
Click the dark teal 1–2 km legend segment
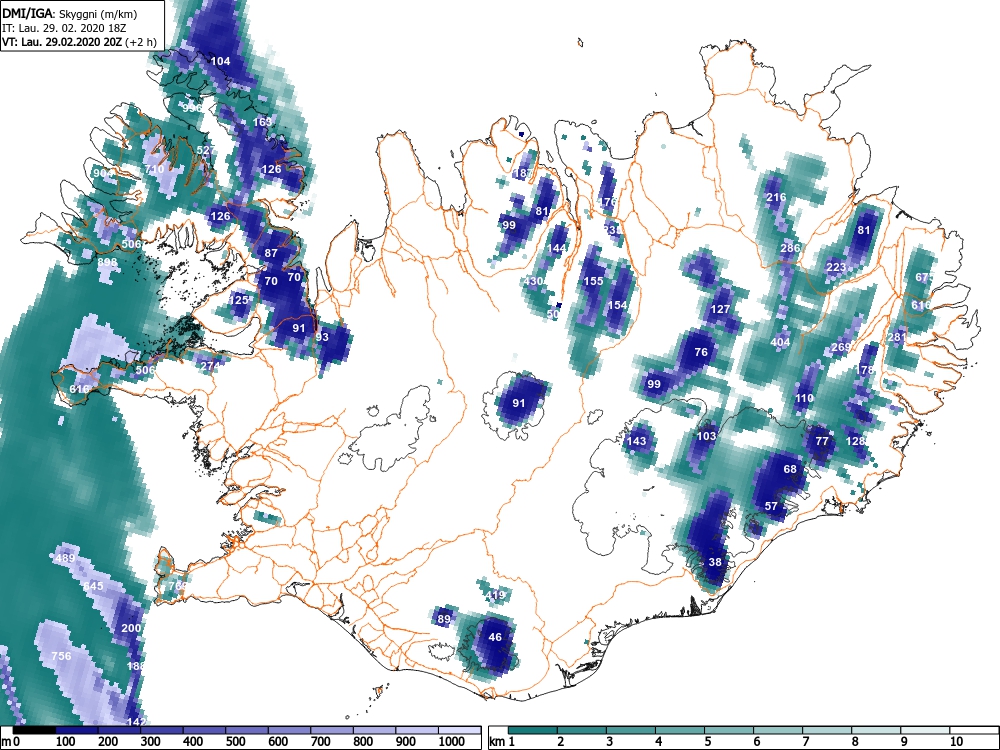point(533,730)
